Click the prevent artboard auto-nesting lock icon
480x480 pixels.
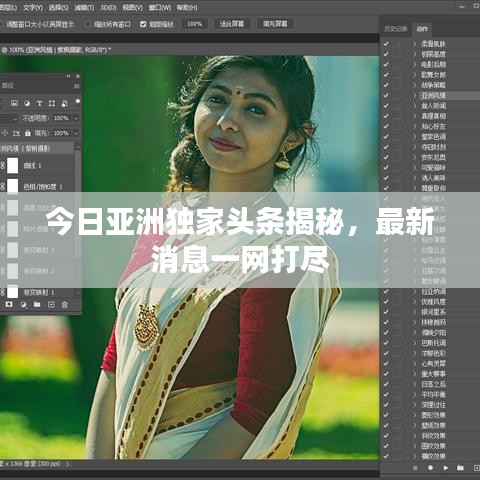click(x=16, y=133)
